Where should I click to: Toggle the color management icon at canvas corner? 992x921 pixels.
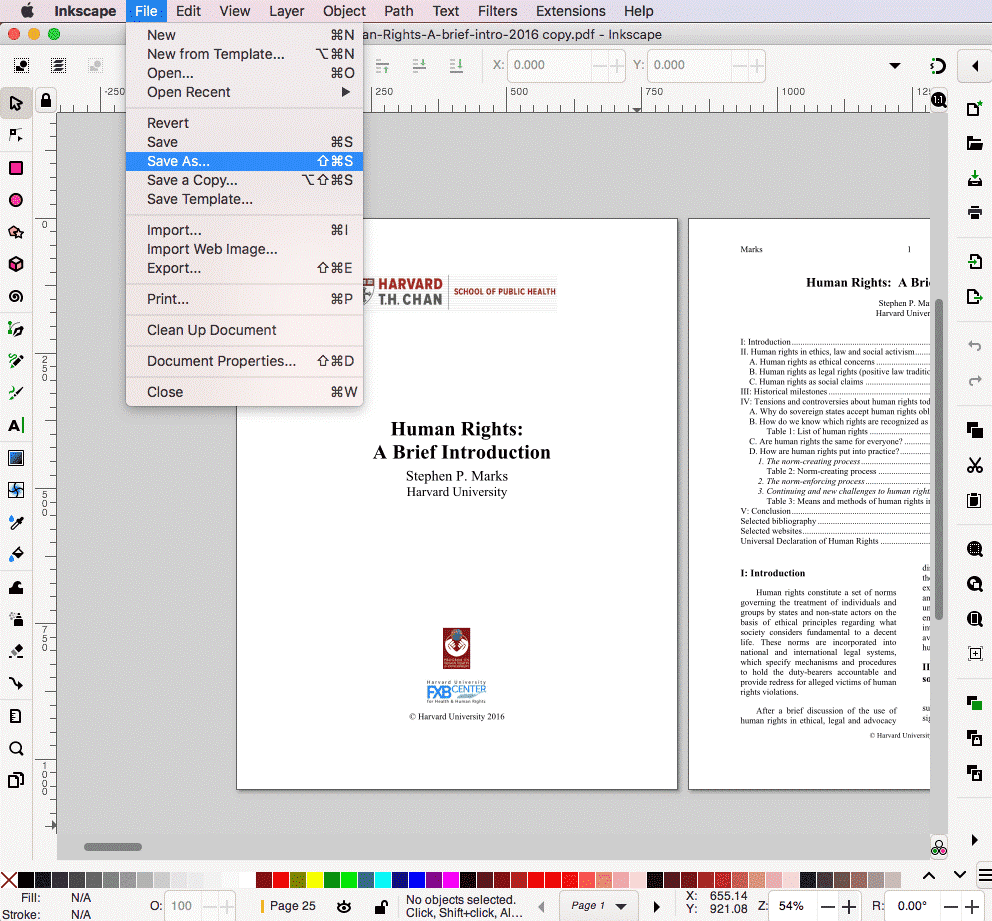point(939,848)
